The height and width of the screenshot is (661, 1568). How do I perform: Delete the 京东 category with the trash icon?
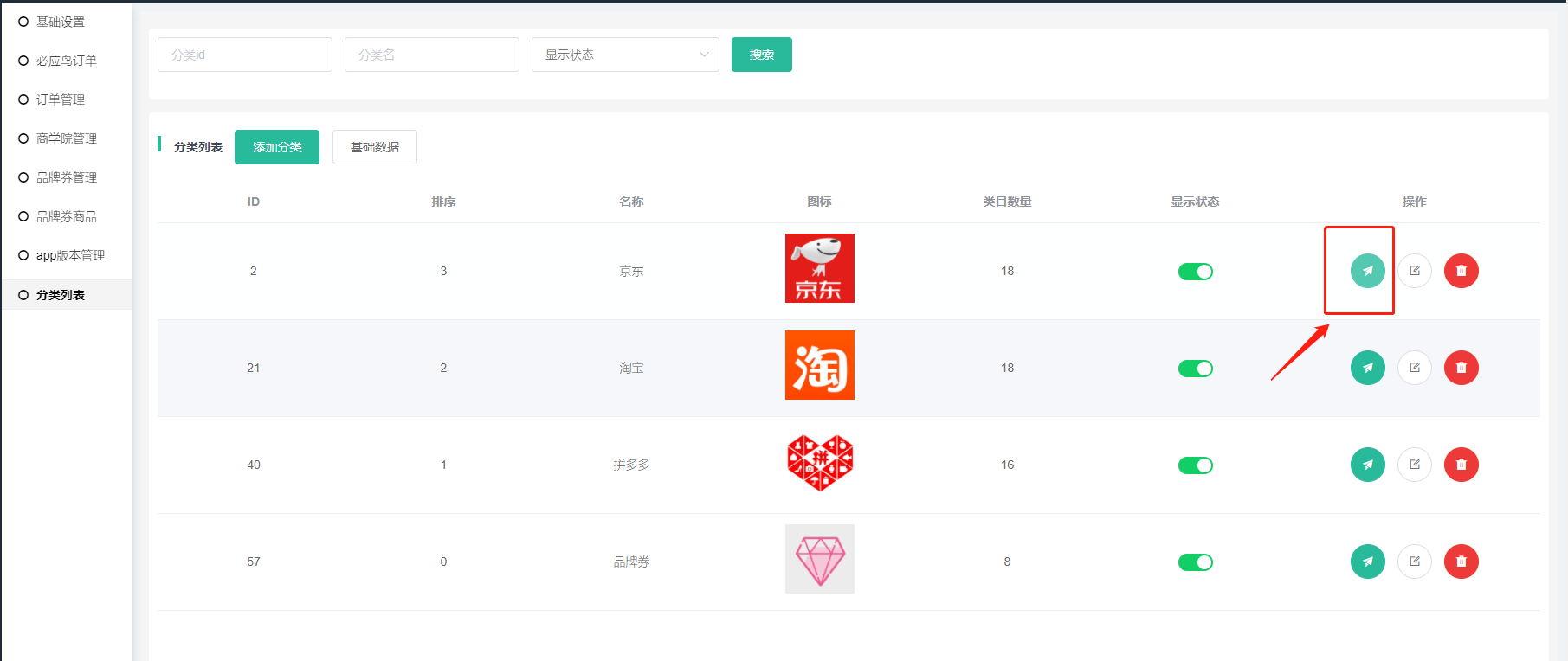pyautogui.click(x=1461, y=271)
